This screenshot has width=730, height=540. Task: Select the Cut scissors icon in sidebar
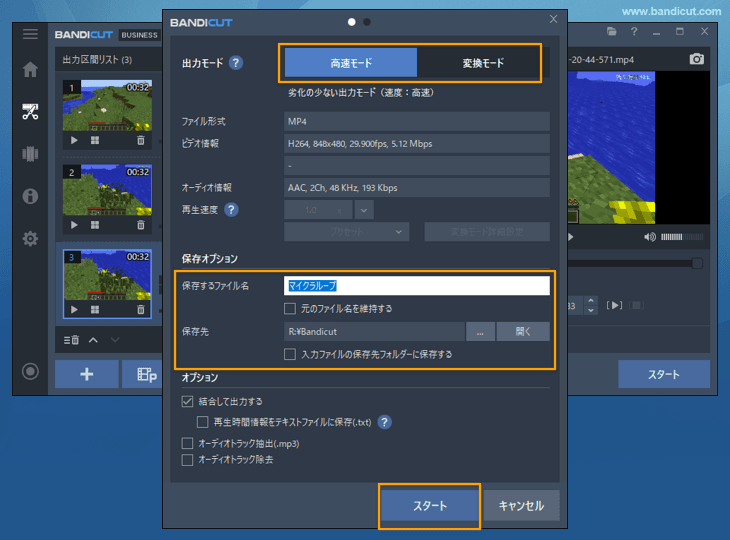pos(30,111)
